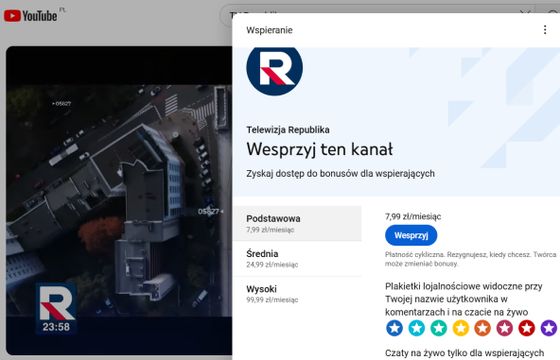Viewport: 560px width, 360px height.
Task: Click 'Zyskaj dostęp do bonusów dla wspierających' text
Action: point(340,174)
